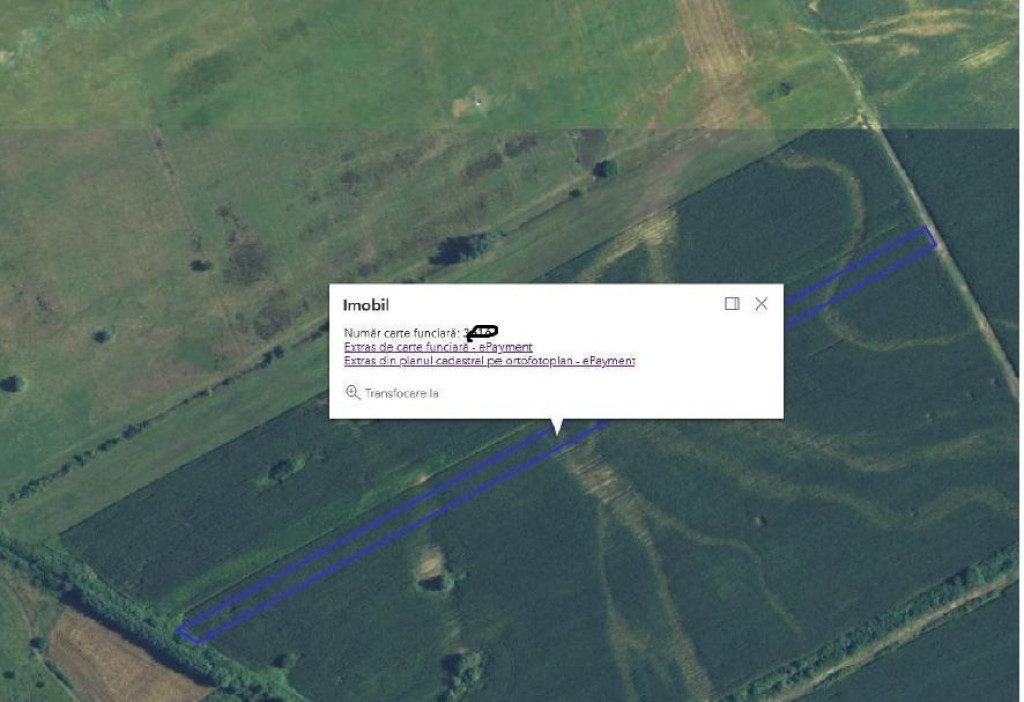Click the Transfocare la text
The width and height of the screenshot is (1024, 702).
pyautogui.click(x=402, y=393)
